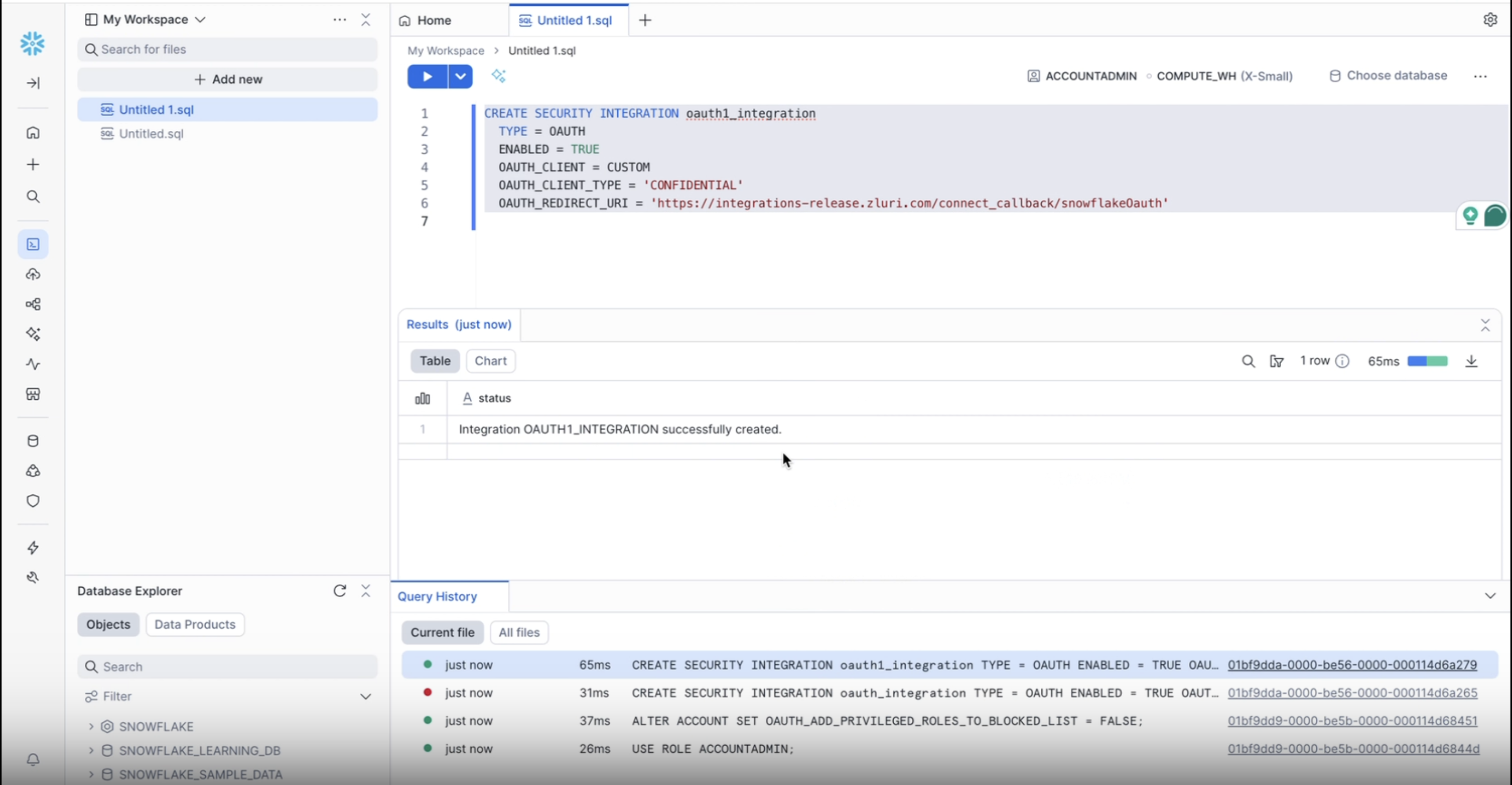Click the Add new button
Viewport: 1512px width, 785px height.
tap(228, 79)
